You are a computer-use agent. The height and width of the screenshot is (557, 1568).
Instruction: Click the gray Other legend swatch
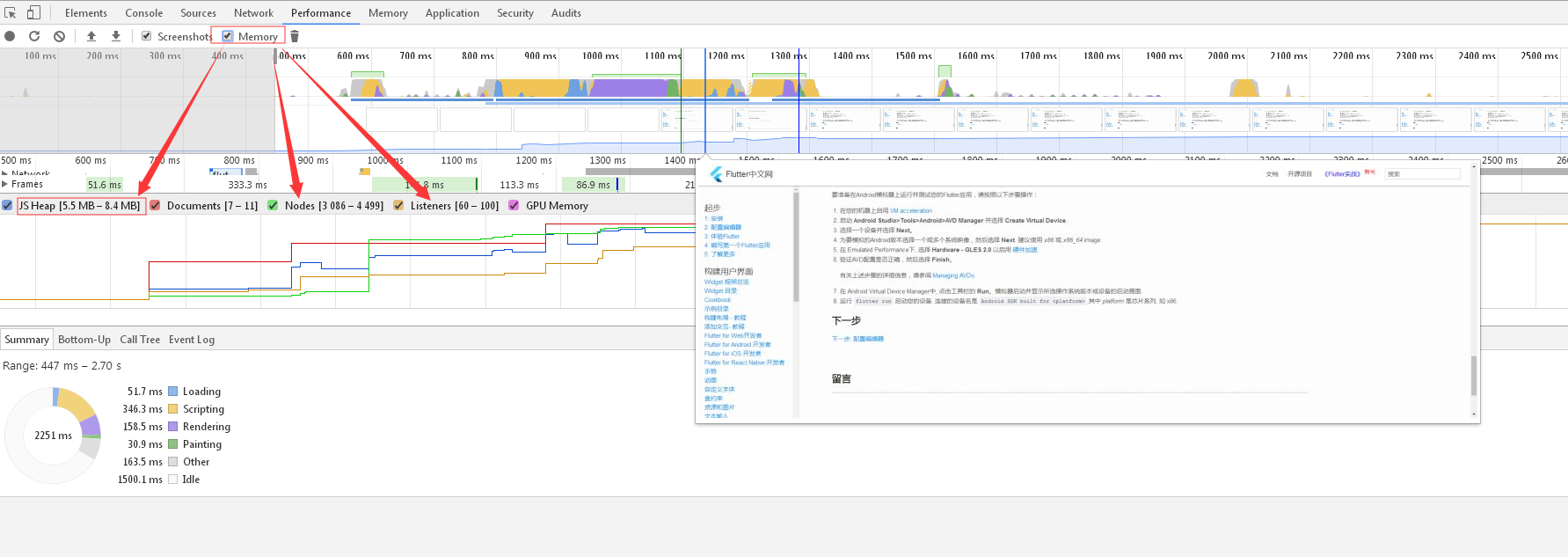coord(173,462)
